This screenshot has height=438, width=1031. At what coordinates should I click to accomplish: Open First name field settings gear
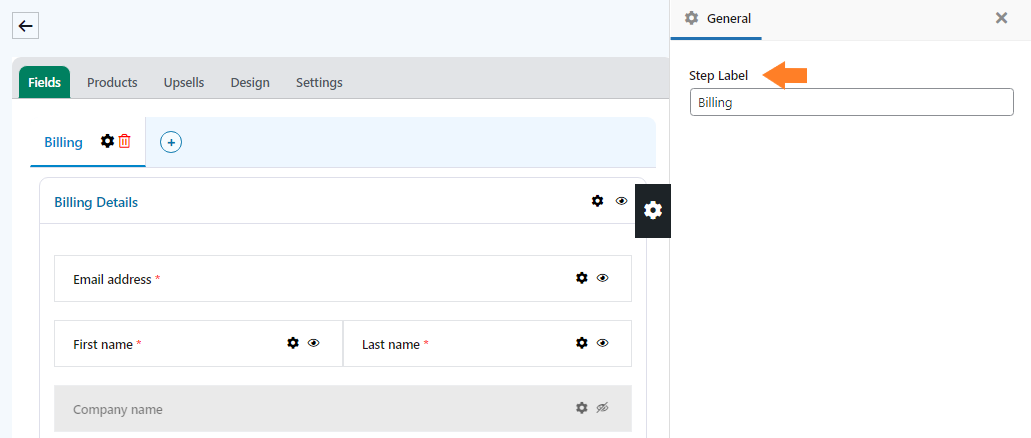coord(293,343)
